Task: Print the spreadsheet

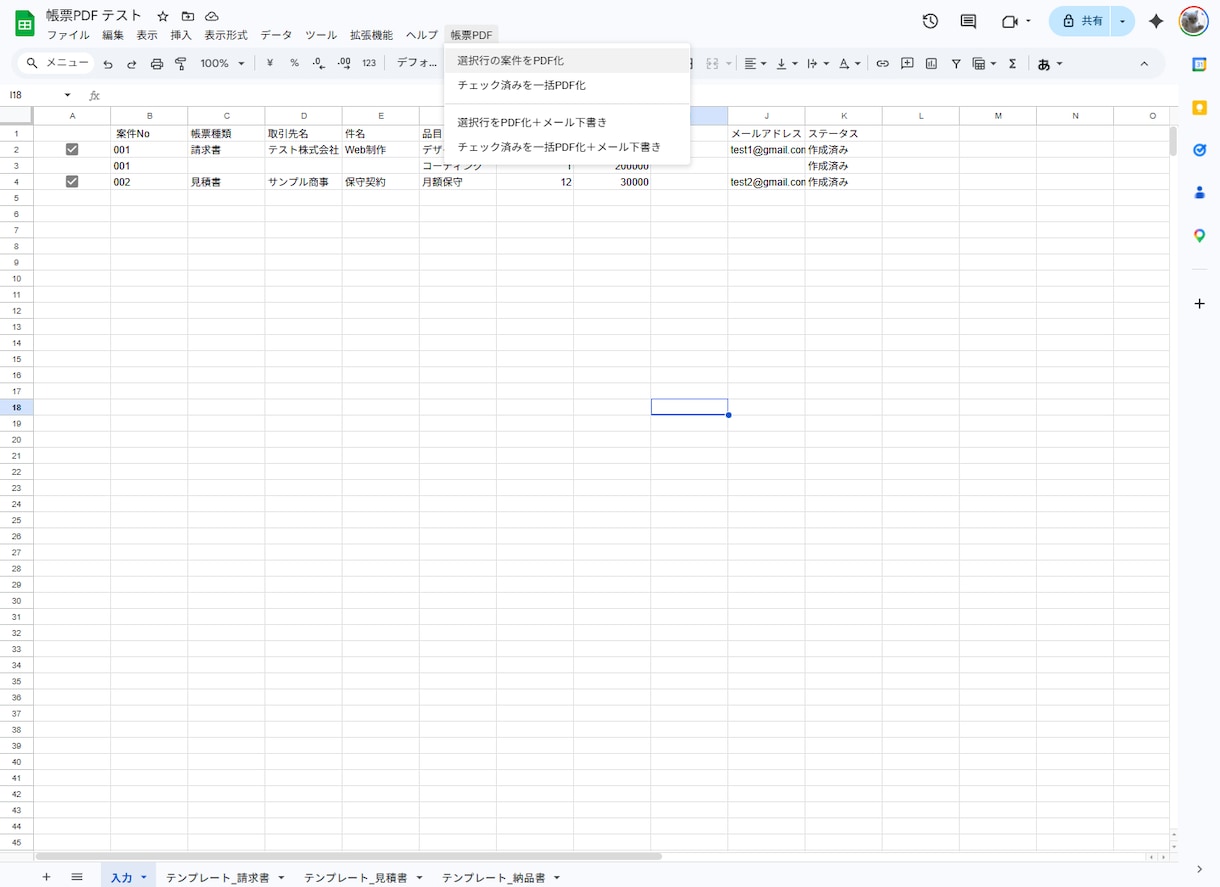Action: point(157,63)
